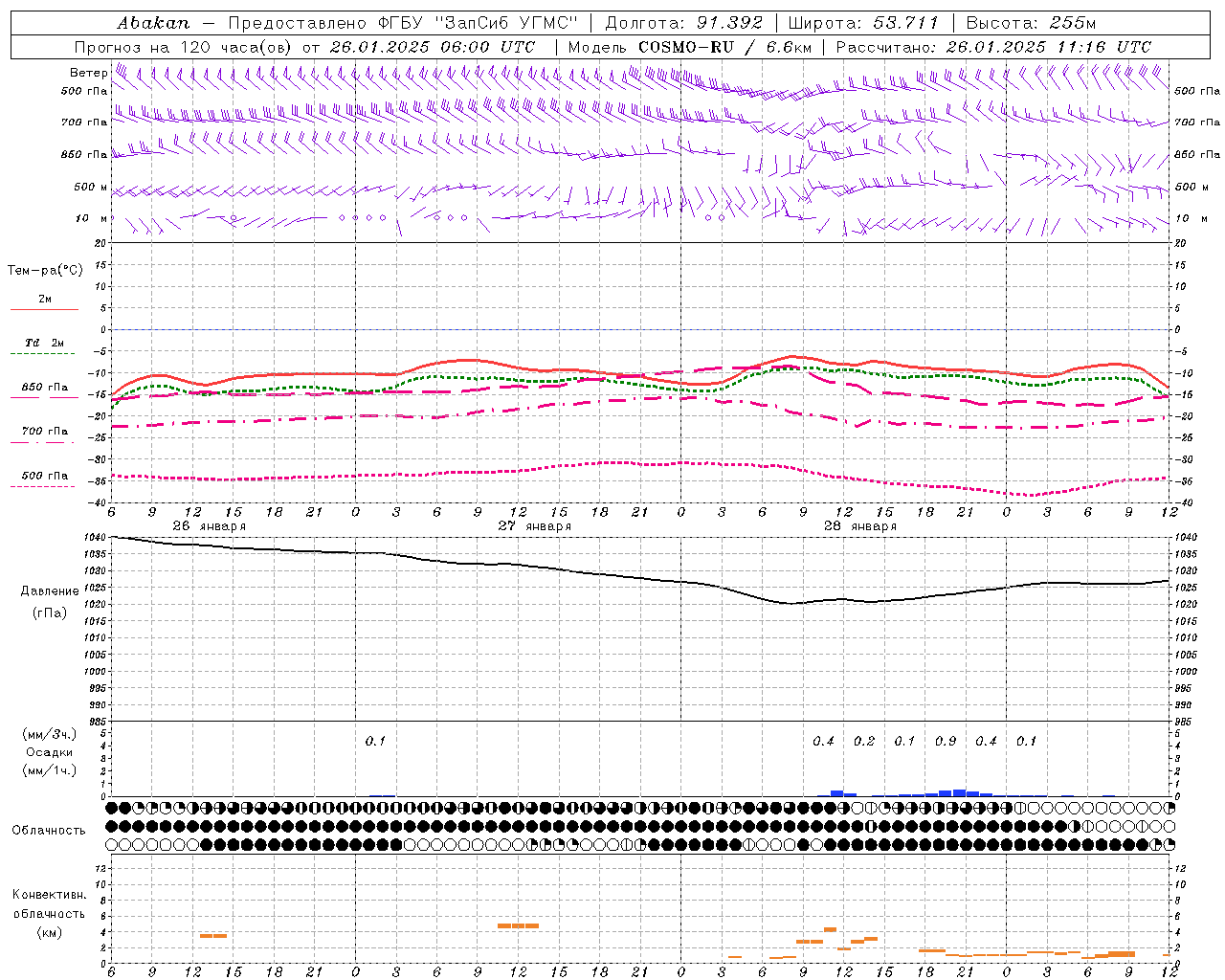
Task: Click the '0.9' precipitation amount value
Action: [x=946, y=742]
